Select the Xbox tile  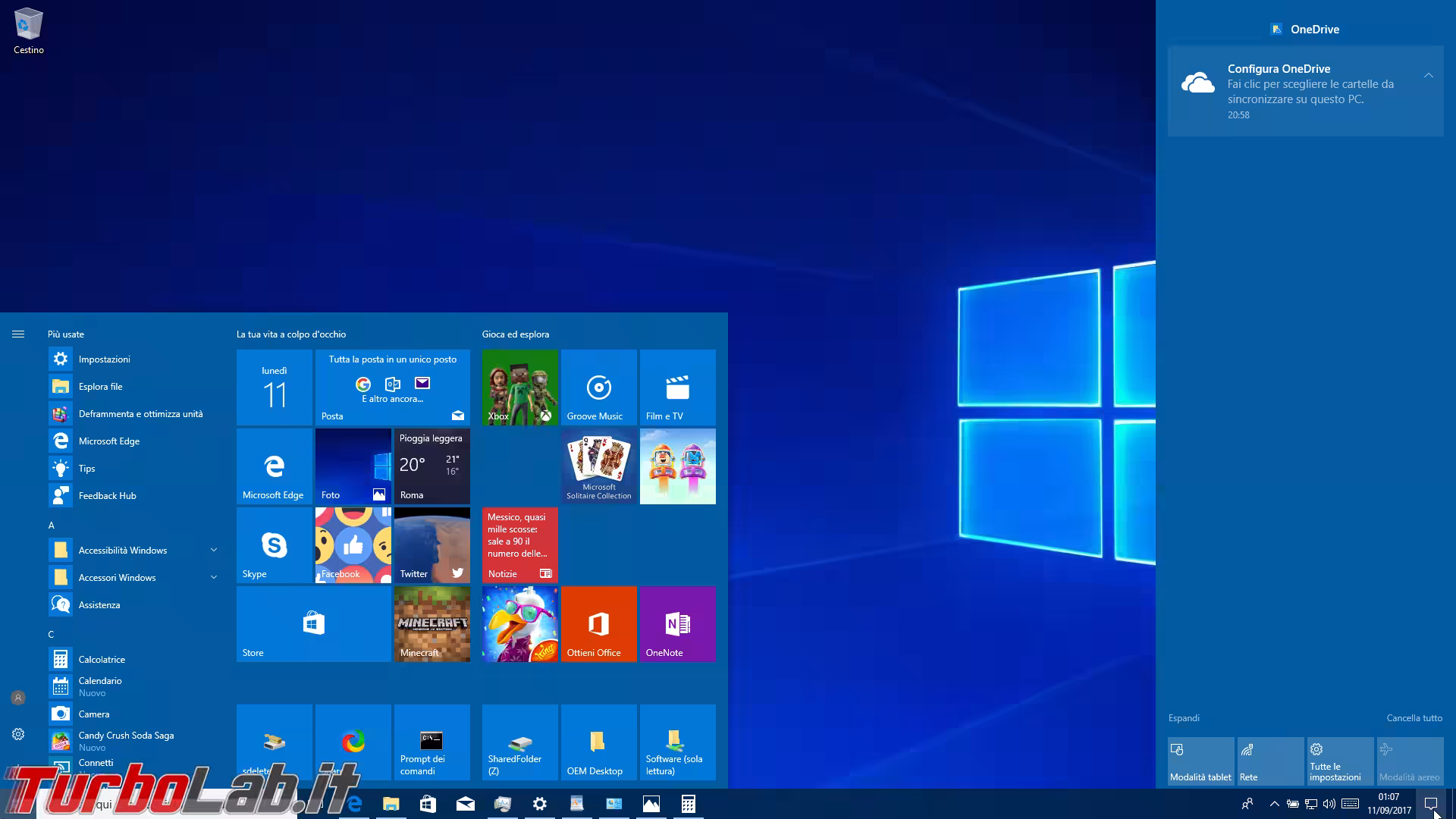[519, 388]
